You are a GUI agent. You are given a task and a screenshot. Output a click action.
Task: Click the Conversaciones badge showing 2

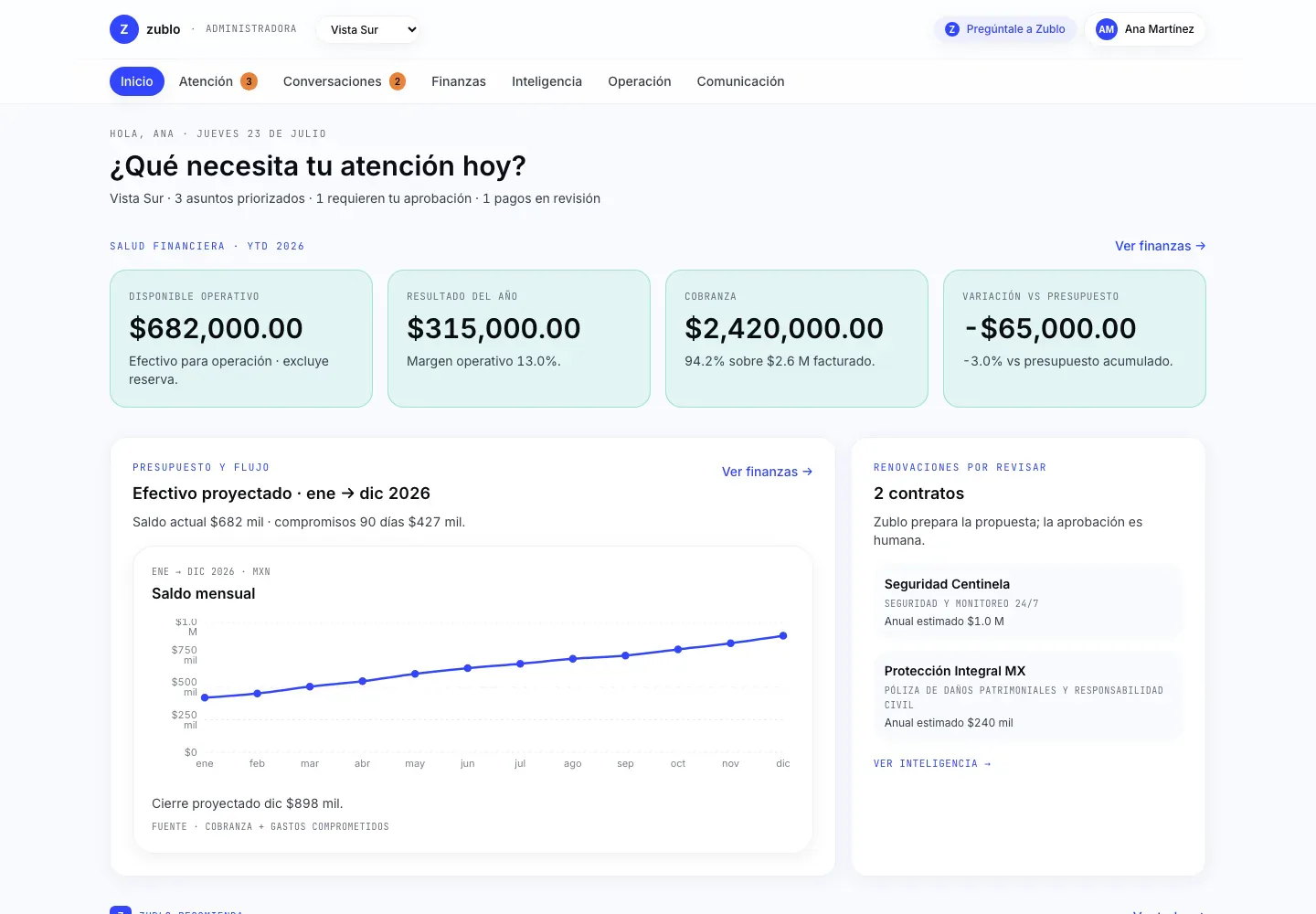click(398, 81)
